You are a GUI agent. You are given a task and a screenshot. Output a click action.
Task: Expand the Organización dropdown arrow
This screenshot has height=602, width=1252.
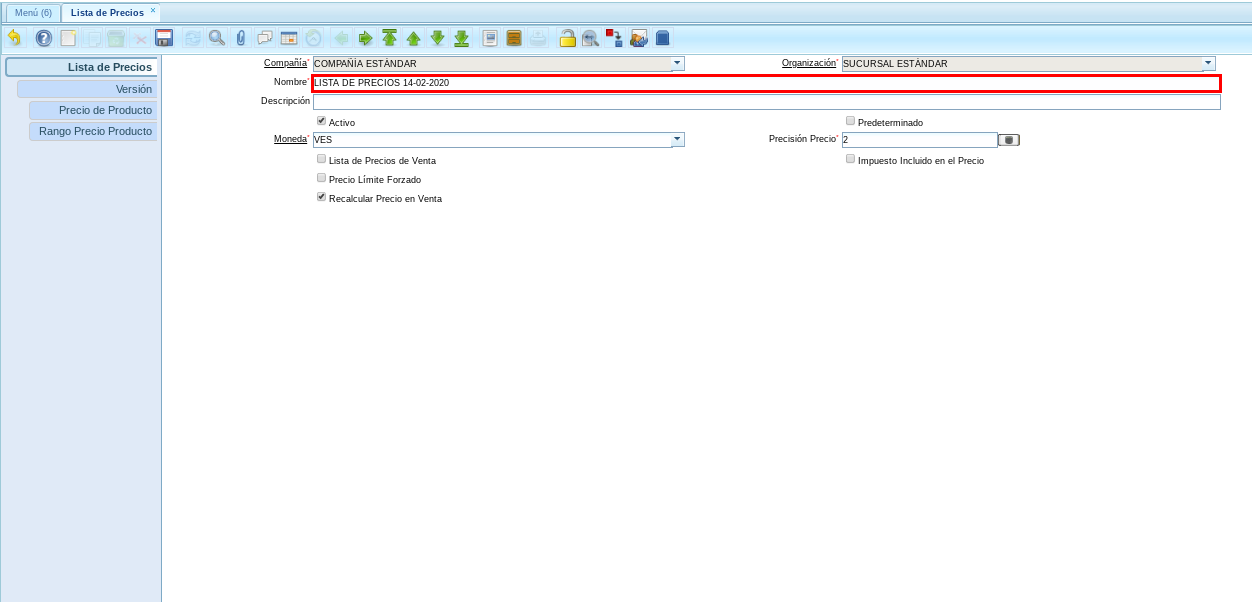coord(1208,63)
